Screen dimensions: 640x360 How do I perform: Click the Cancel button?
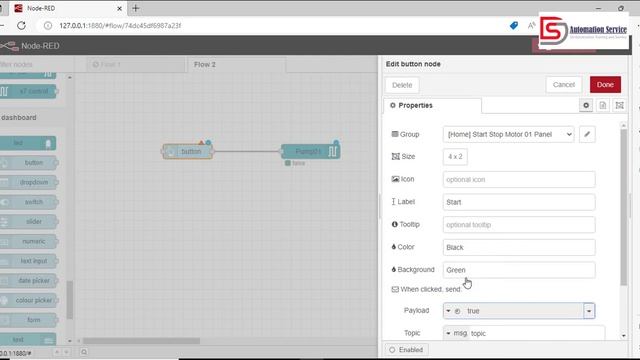pyautogui.click(x=564, y=84)
